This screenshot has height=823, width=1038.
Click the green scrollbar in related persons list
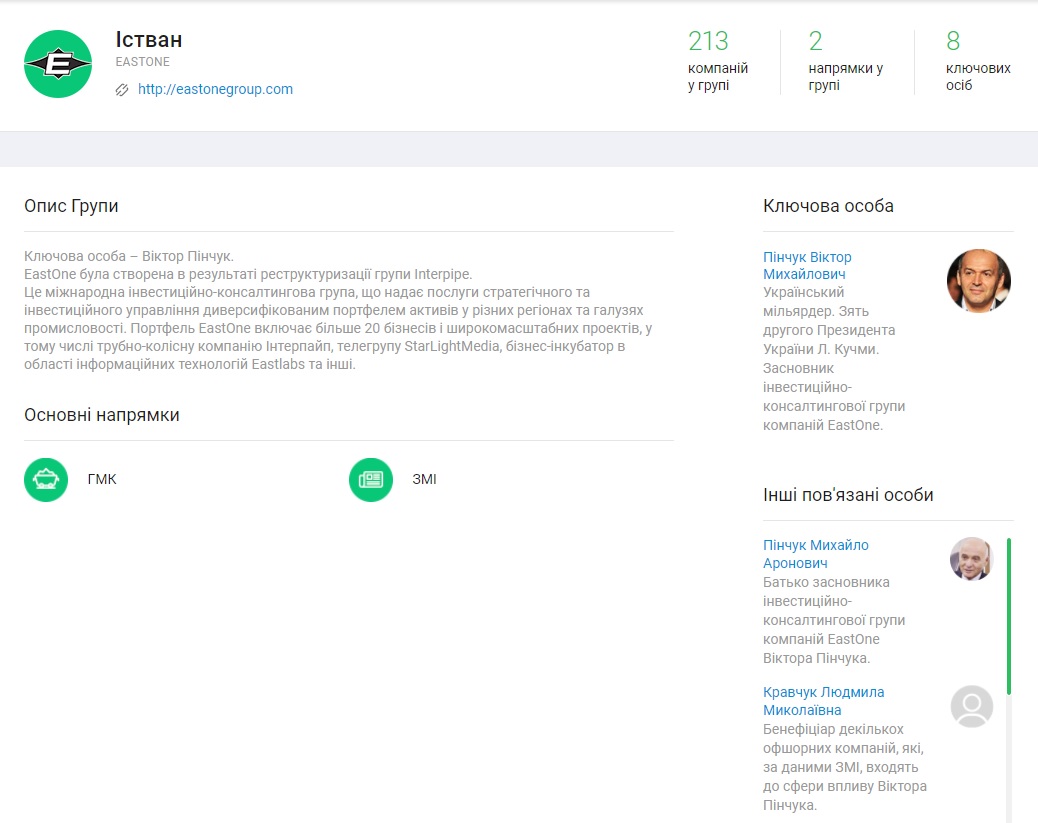coord(1008,615)
